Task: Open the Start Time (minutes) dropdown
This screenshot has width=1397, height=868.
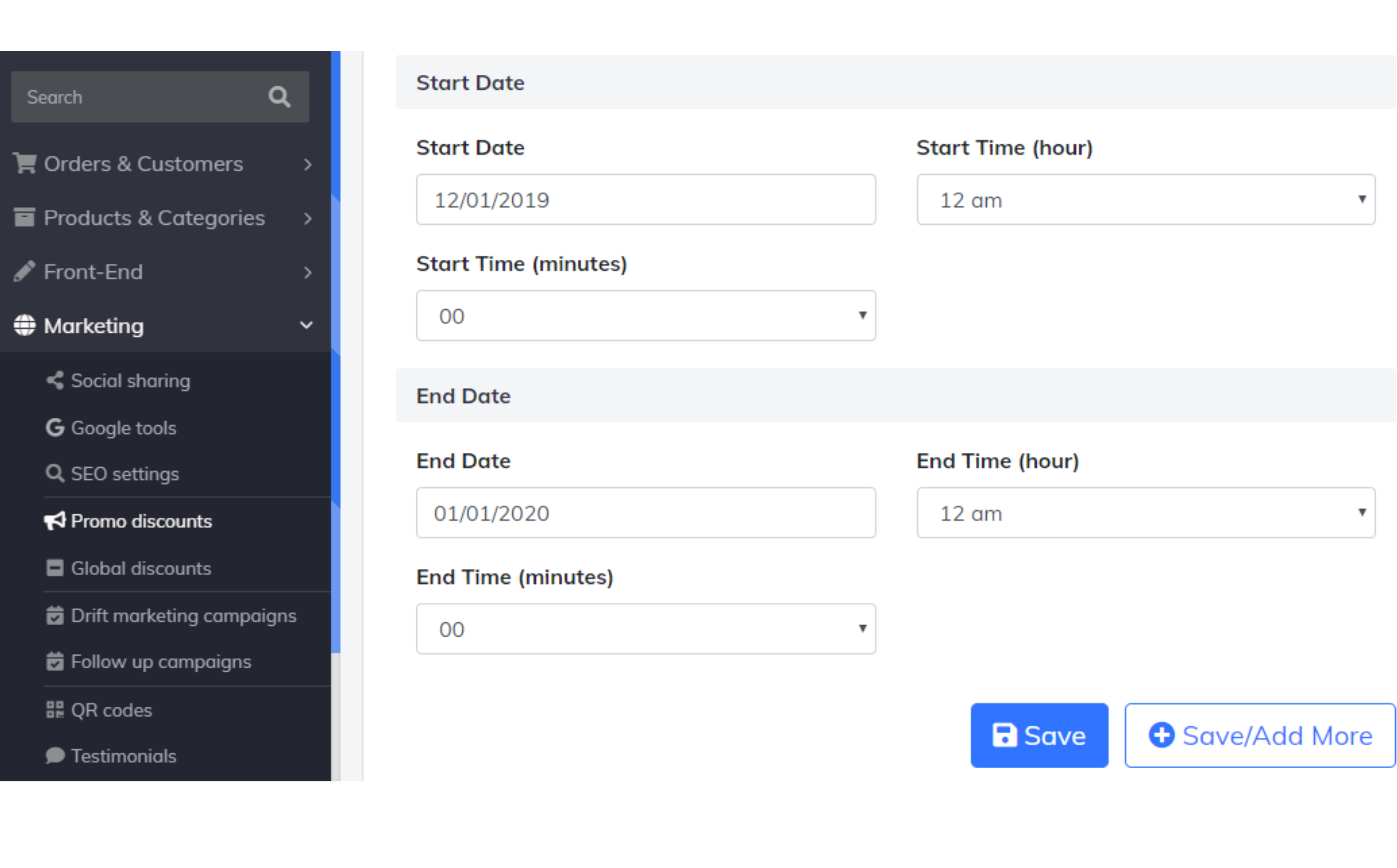Action: tap(645, 316)
